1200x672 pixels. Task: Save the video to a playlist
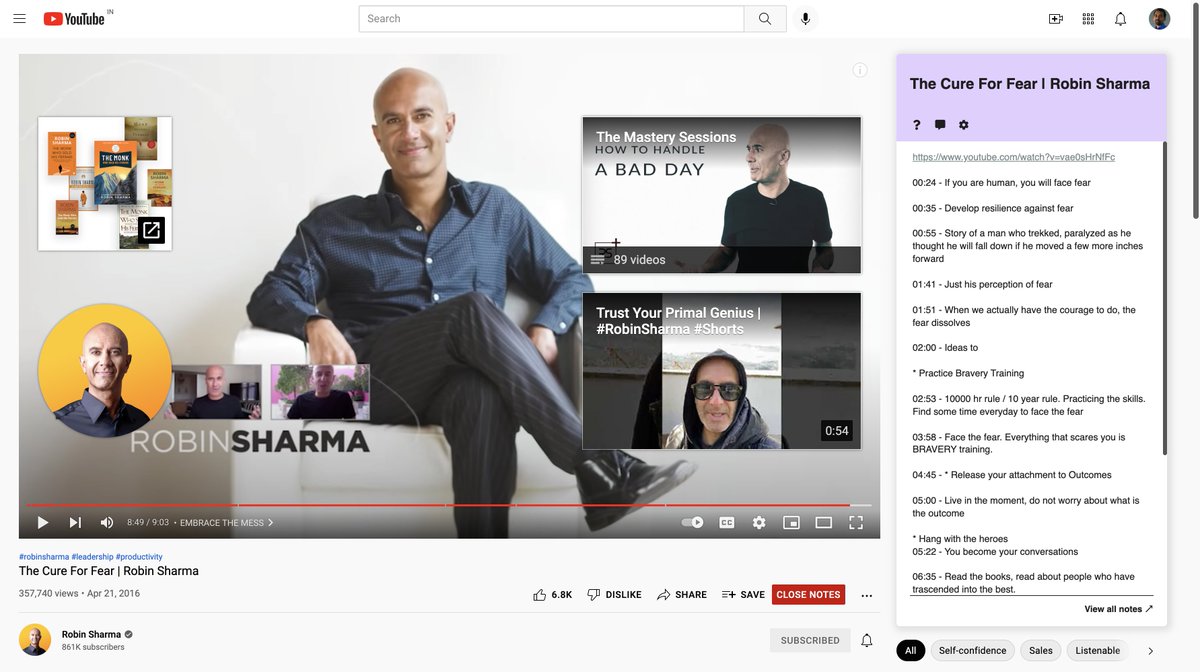pyautogui.click(x=743, y=595)
